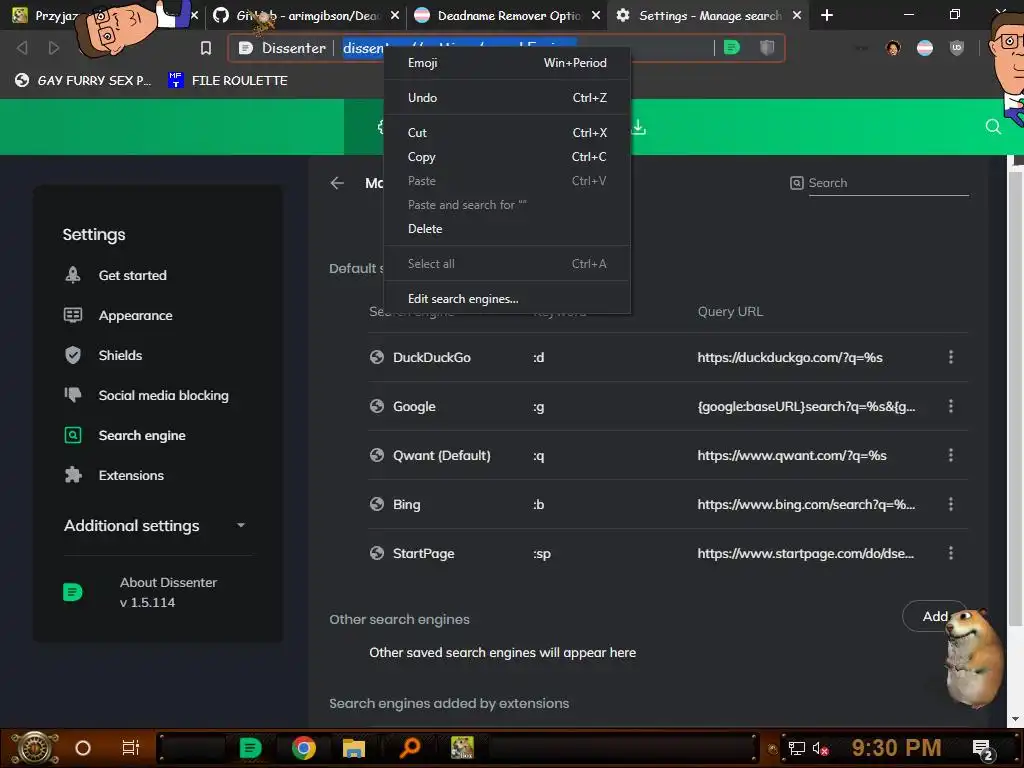Viewport: 1024px width, 768px height.
Task: Switch to the GitHub arimgibson tab
Action: (x=307, y=15)
